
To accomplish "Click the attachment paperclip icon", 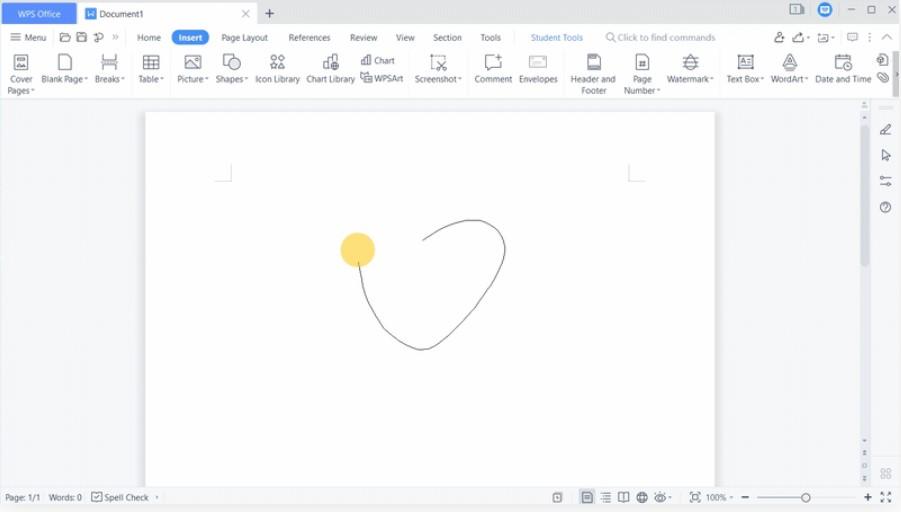I will coord(883,78).
